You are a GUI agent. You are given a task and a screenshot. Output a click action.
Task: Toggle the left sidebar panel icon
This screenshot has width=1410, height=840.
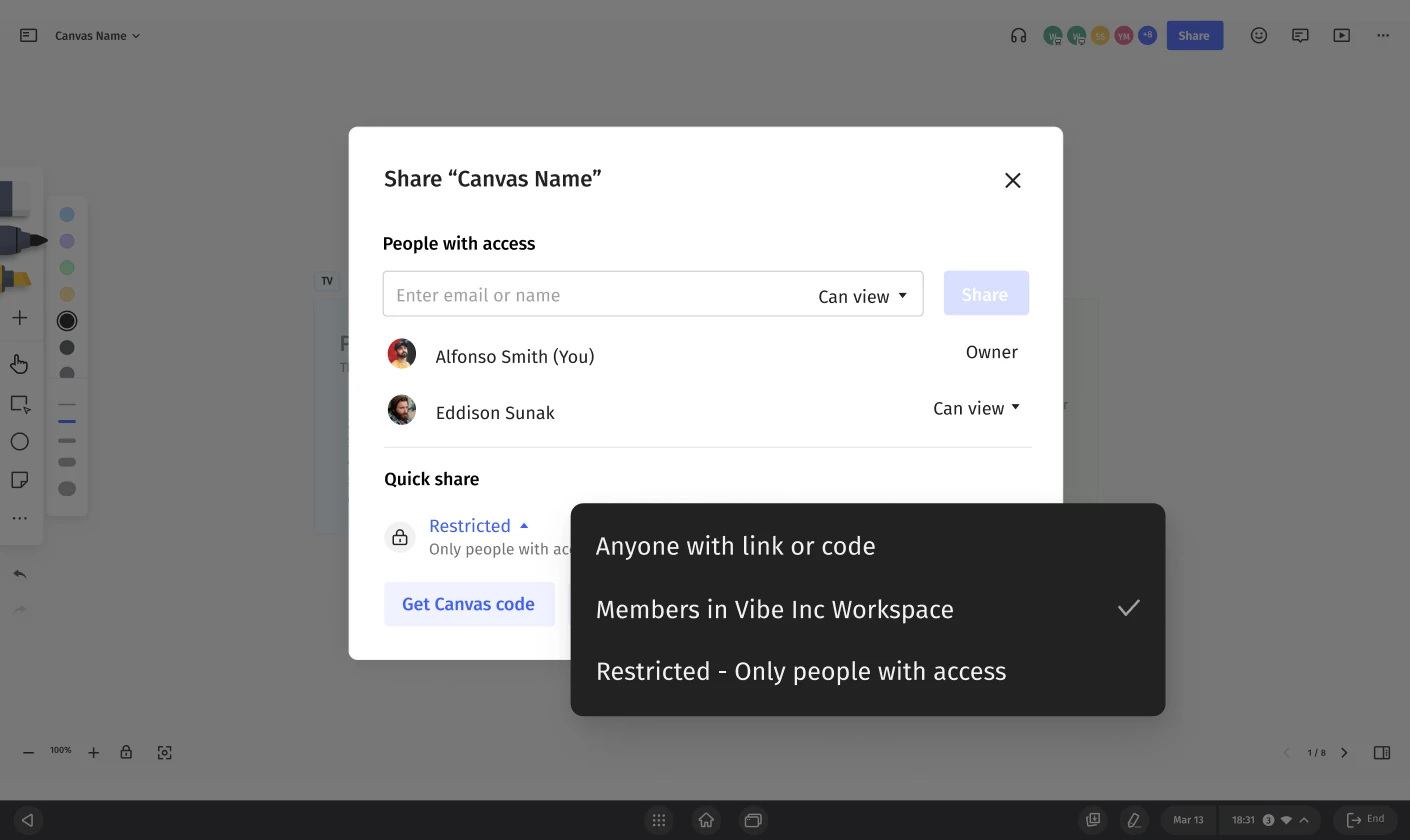tap(29, 36)
